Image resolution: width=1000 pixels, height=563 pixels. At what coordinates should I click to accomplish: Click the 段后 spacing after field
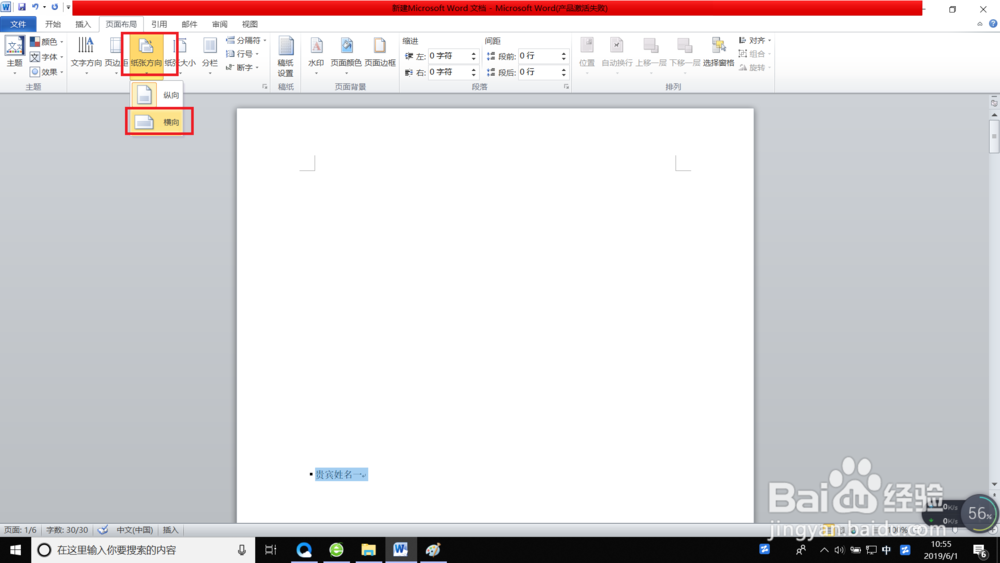point(539,72)
